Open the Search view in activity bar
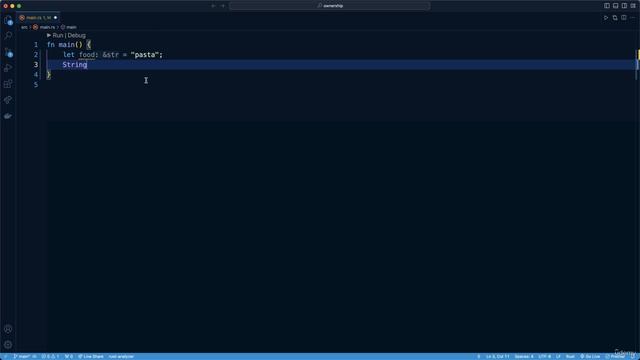 click(8, 36)
